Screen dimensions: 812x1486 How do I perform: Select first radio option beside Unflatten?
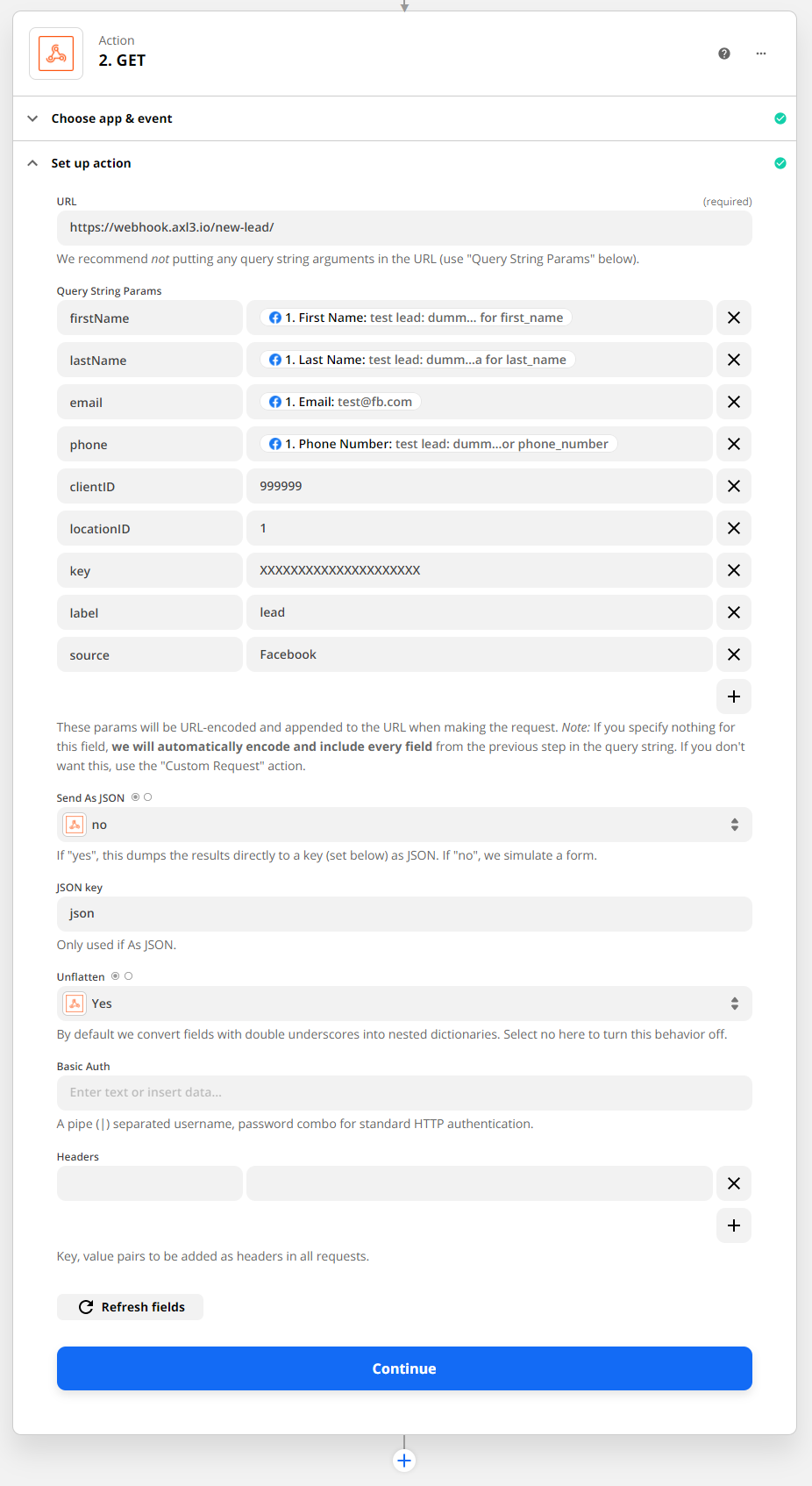(x=116, y=976)
